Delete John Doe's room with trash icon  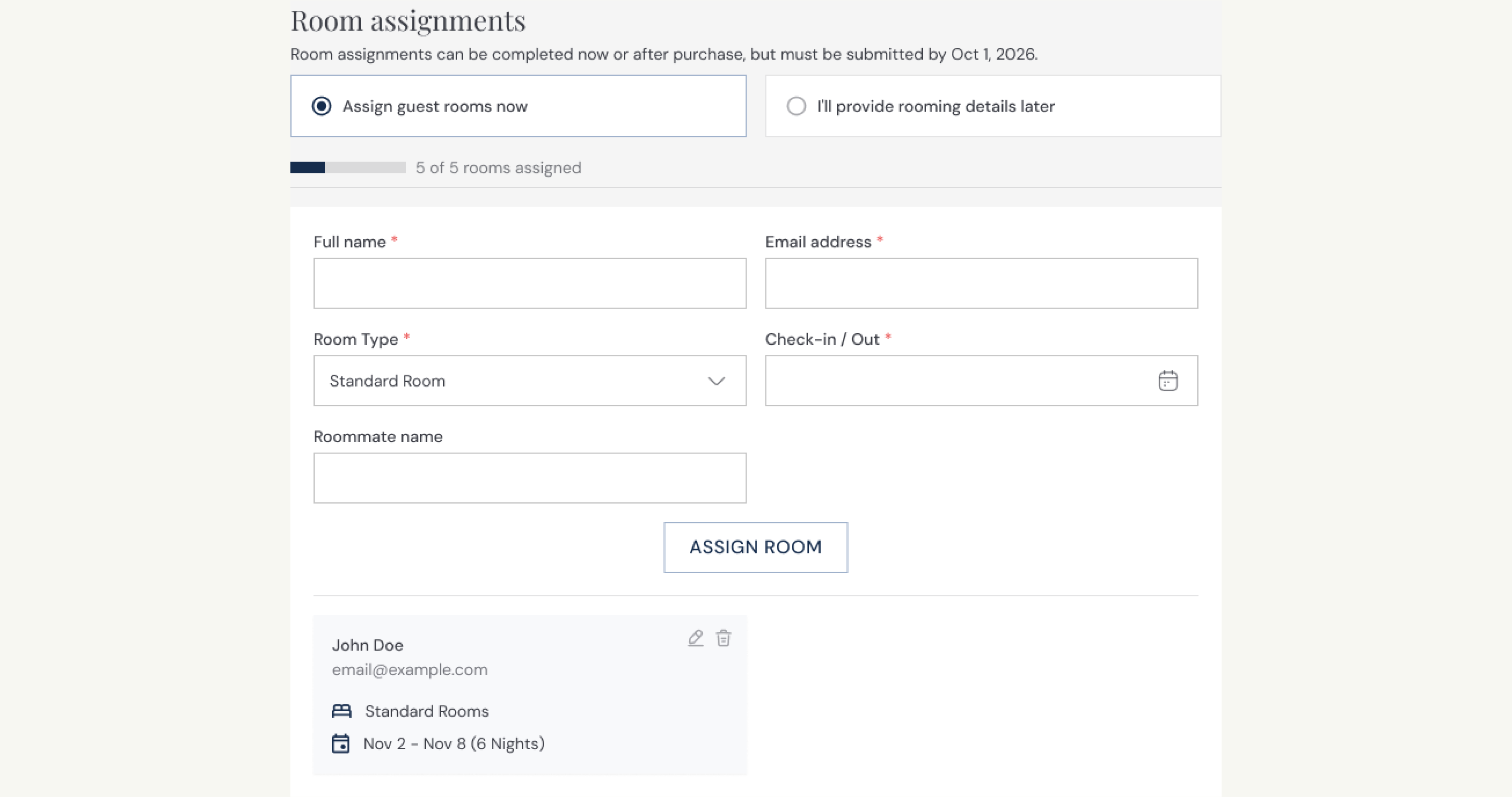pyautogui.click(x=723, y=638)
